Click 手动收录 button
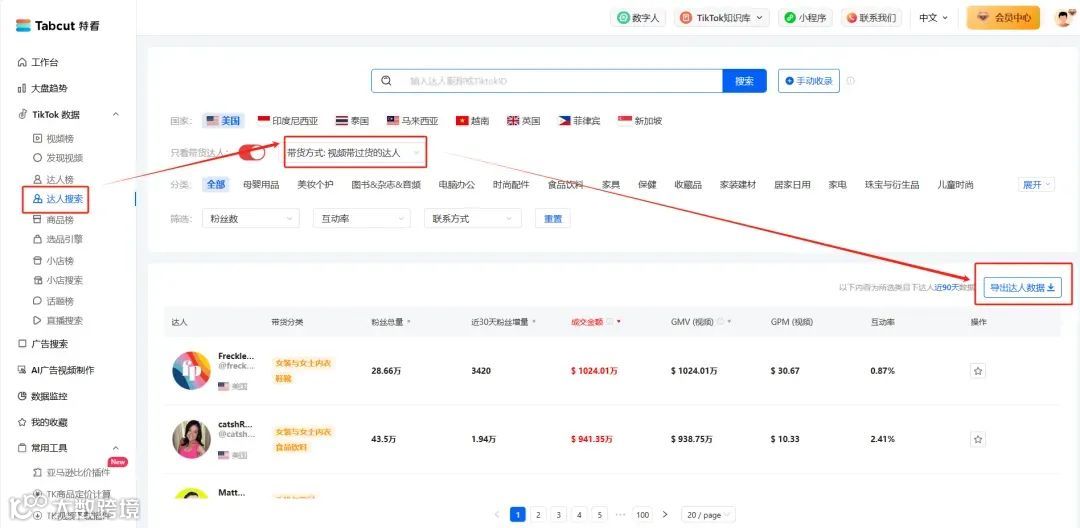1080x528 pixels. coord(809,81)
